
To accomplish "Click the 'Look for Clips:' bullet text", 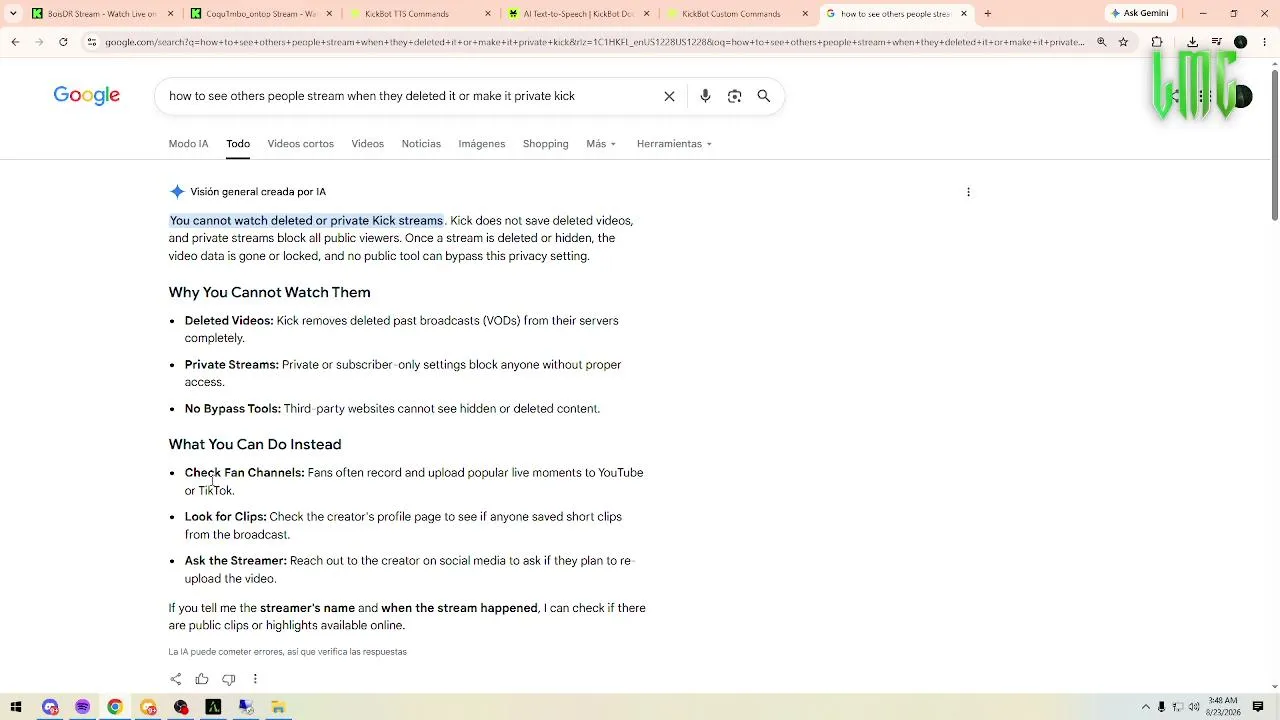I will (225, 517).
